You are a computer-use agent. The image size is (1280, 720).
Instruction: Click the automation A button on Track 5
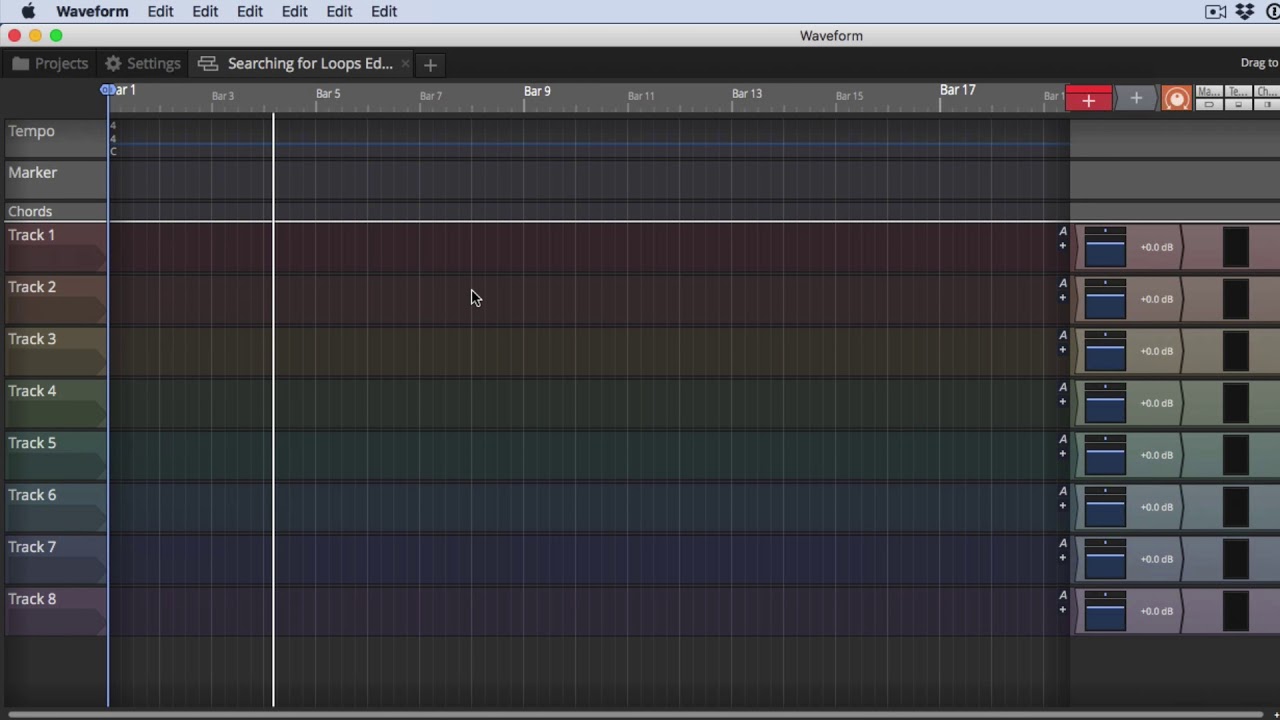[1063, 439]
